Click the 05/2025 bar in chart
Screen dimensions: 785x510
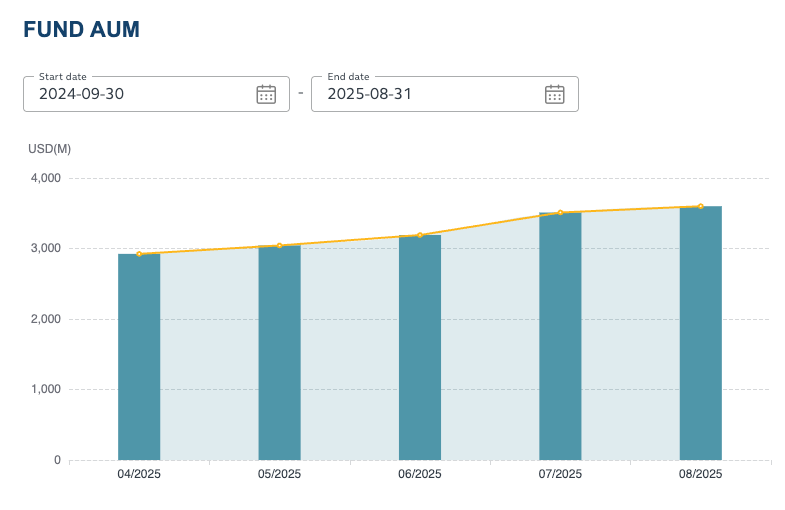[x=279, y=355]
